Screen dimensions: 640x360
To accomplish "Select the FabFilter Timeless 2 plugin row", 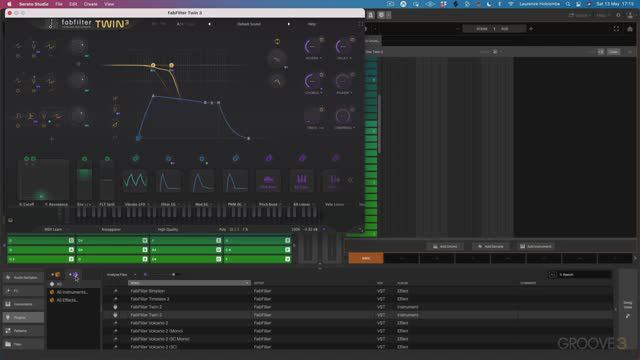I will click(358, 299).
